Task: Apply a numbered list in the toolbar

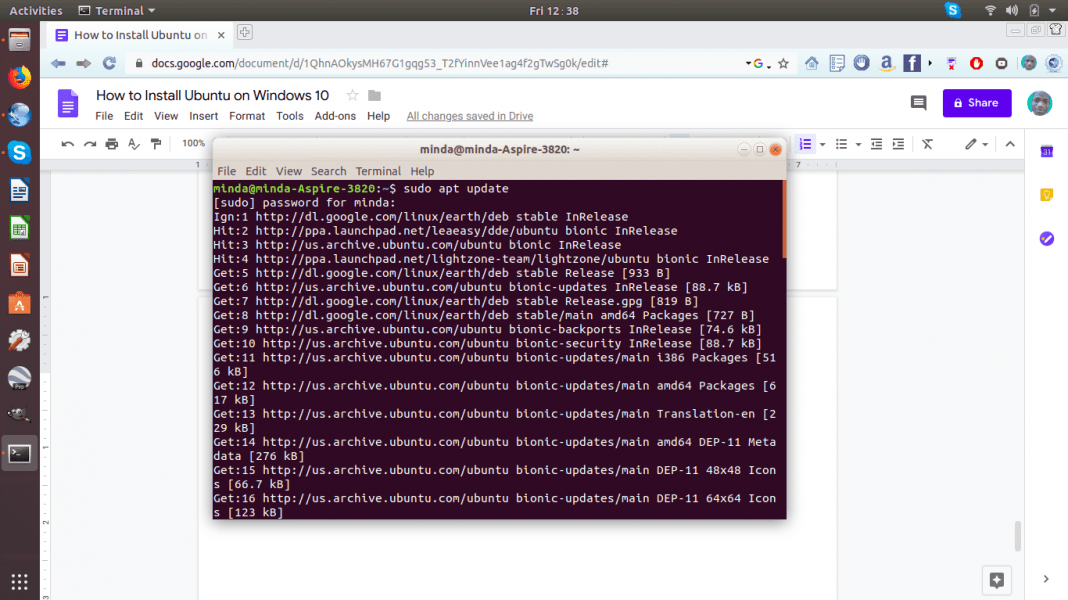Action: (806, 144)
